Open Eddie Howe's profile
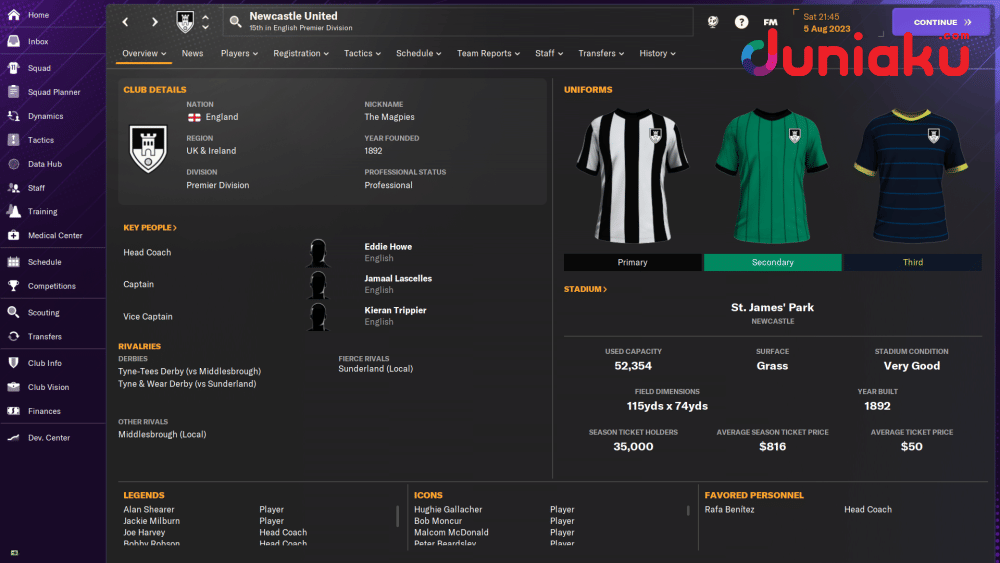This screenshot has height=563, width=1000. coord(388,247)
